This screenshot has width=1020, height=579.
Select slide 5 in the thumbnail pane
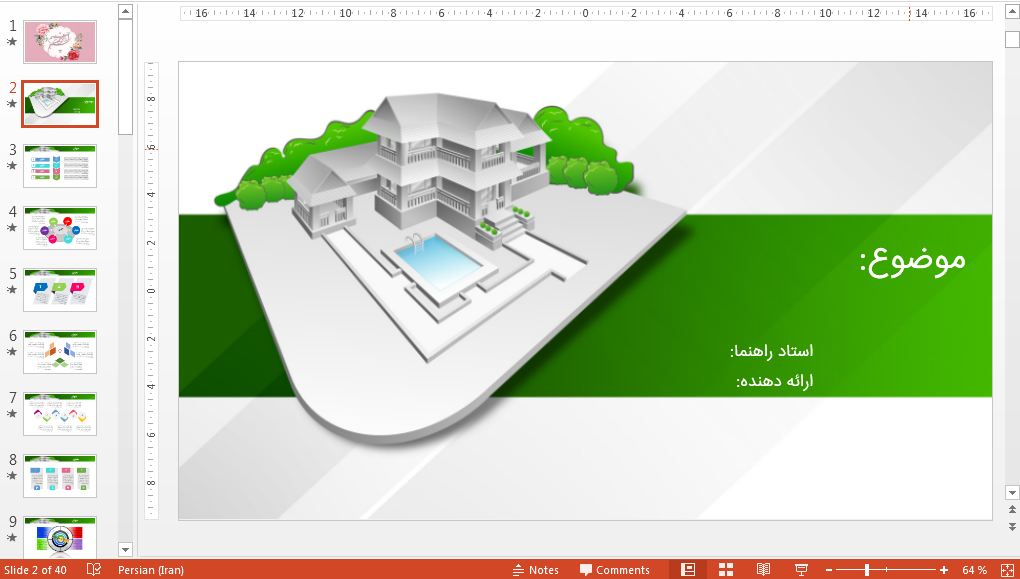(x=60, y=290)
